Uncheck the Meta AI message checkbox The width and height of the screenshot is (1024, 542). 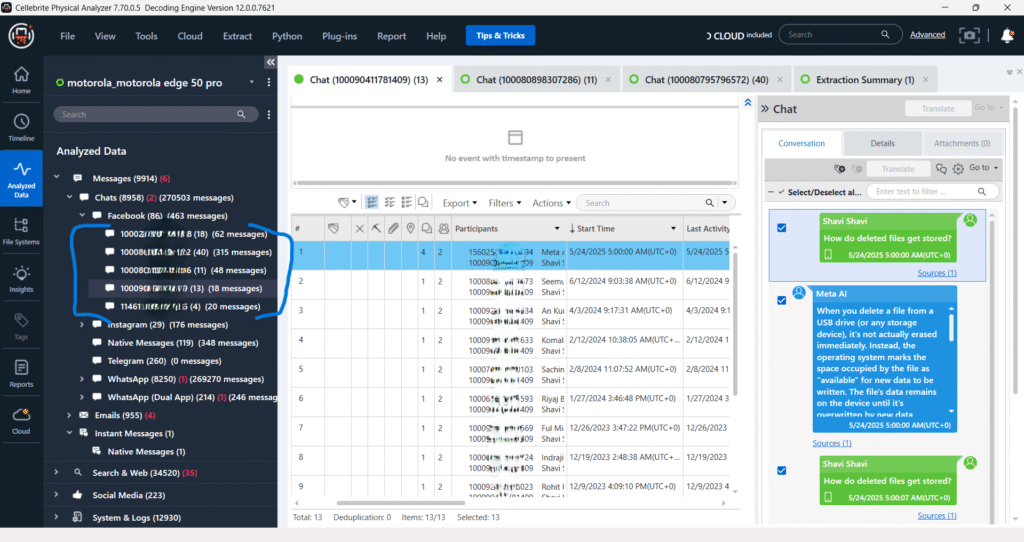point(782,300)
